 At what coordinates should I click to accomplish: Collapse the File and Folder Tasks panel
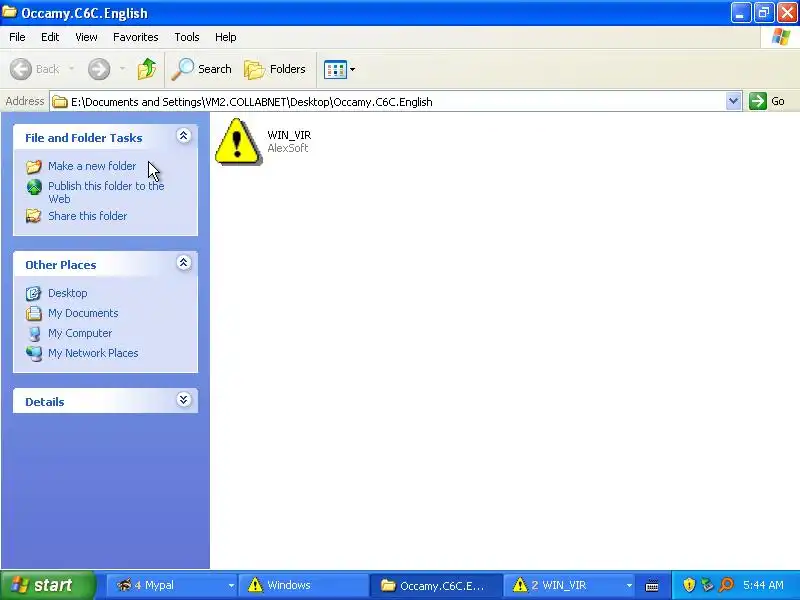(x=184, y=136)
